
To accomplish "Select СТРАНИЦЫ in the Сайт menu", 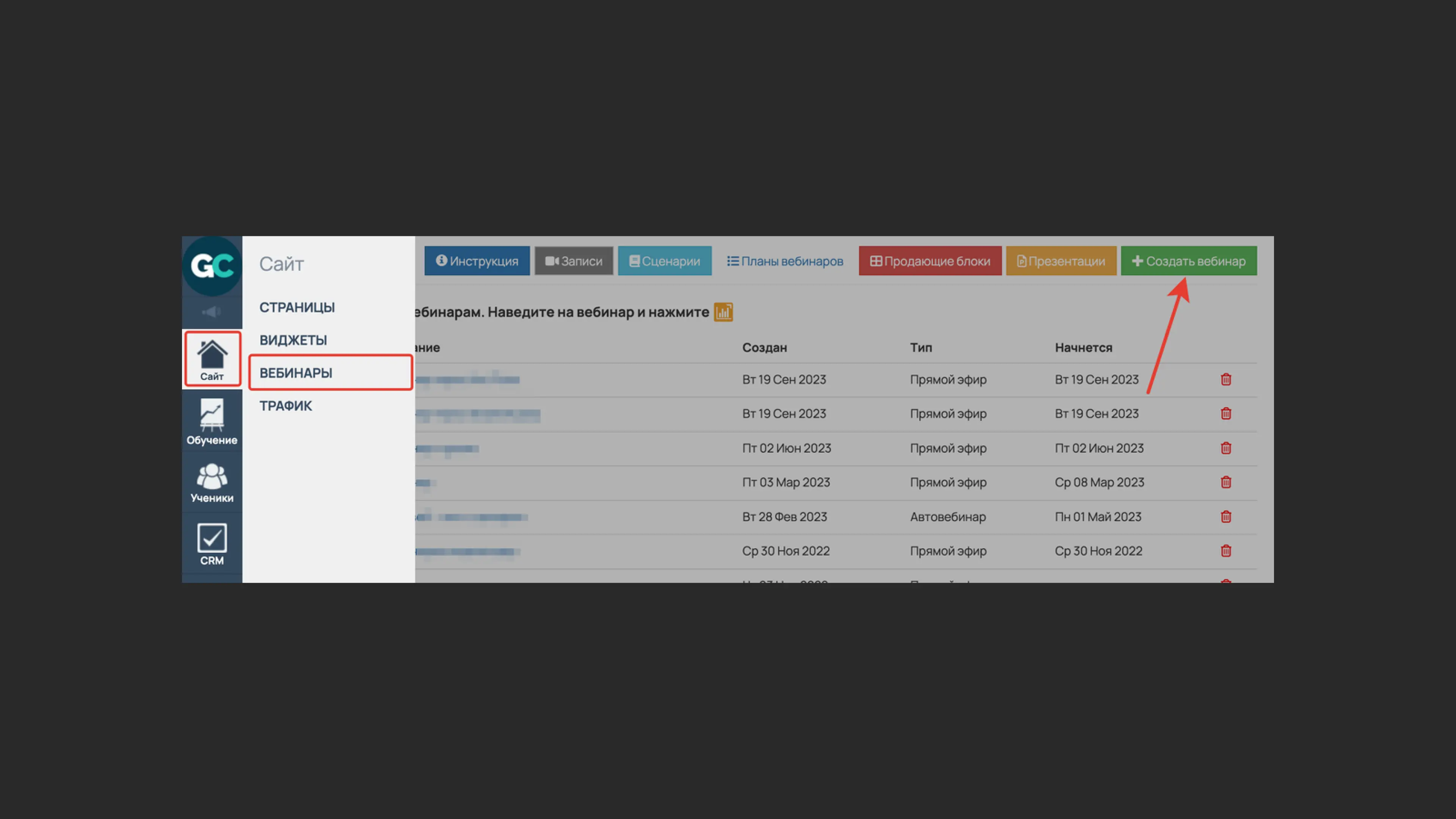I will (297, 308).
